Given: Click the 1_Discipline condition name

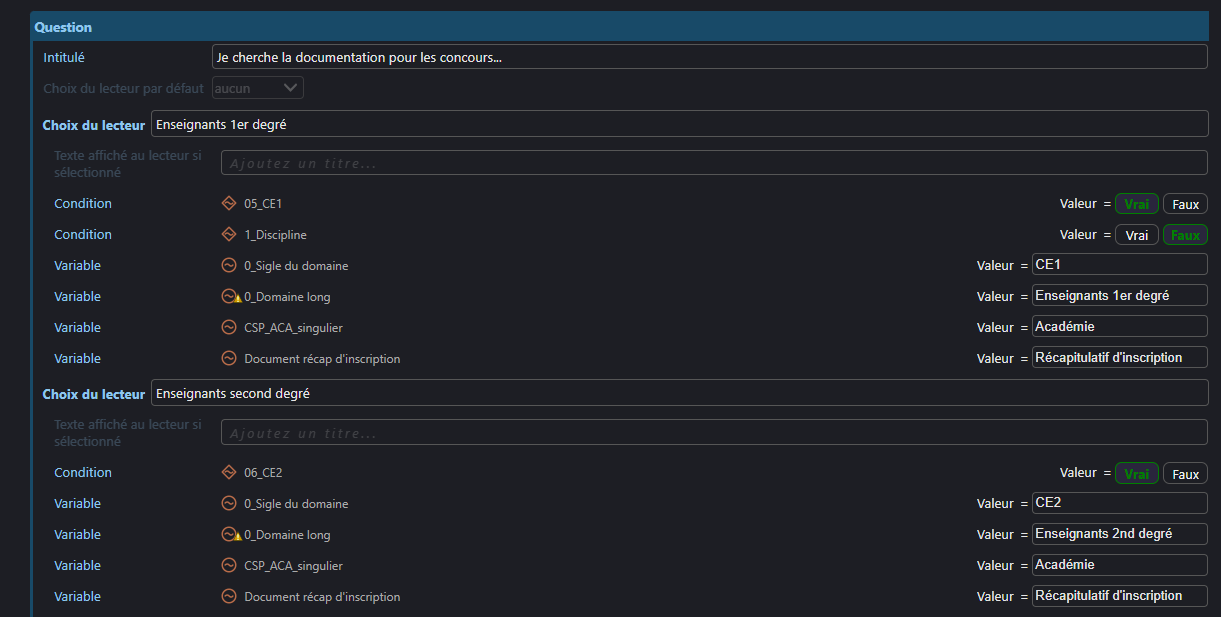Looking at the screenshot, I should click(275, 235).
